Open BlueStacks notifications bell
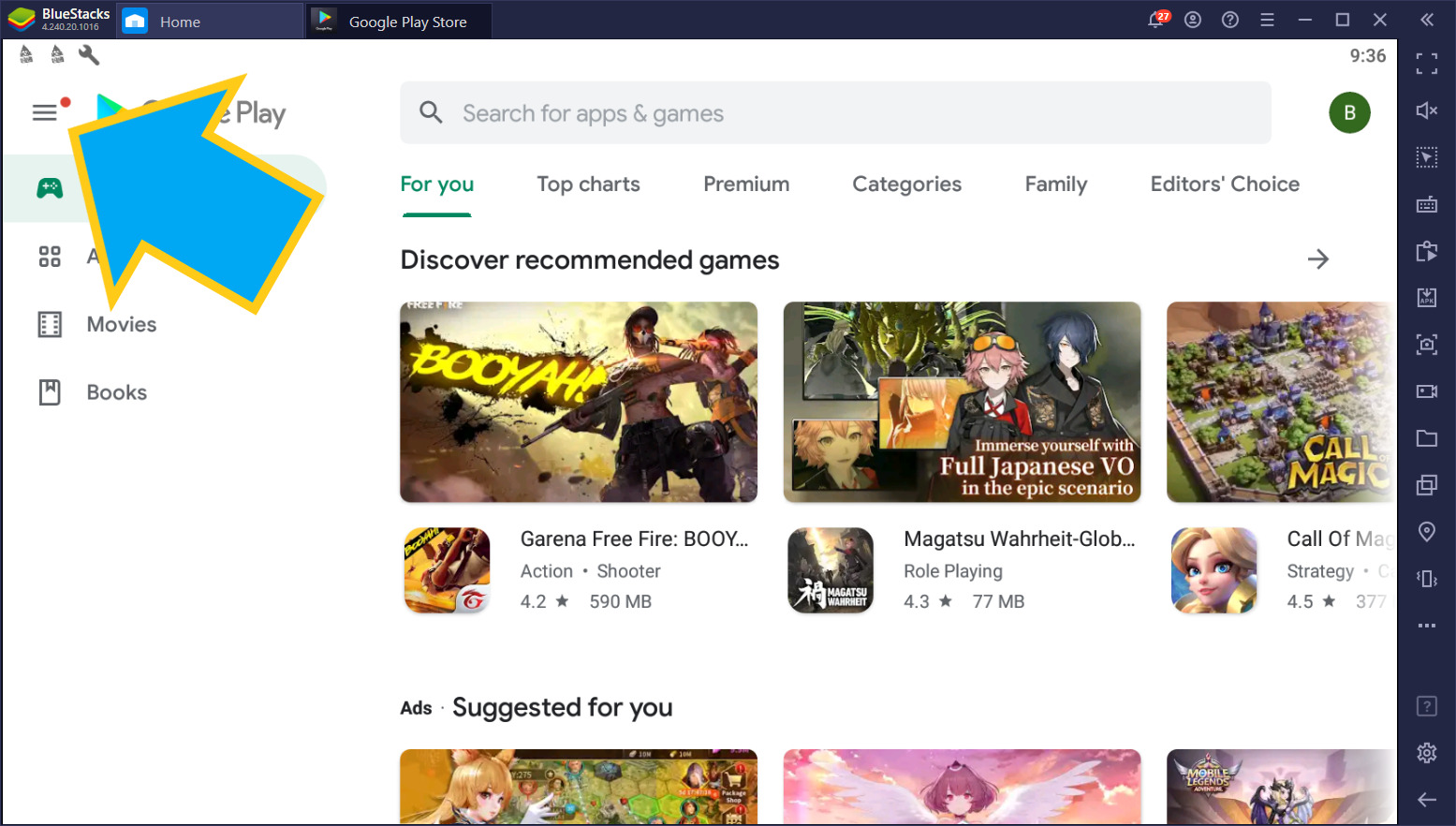Viewport: 1456px width, 826px height. tap(1157, 20)
